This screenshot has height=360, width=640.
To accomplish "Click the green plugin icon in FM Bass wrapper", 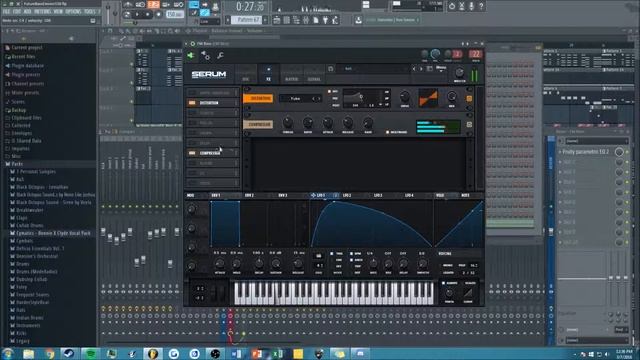I will 191,56.
